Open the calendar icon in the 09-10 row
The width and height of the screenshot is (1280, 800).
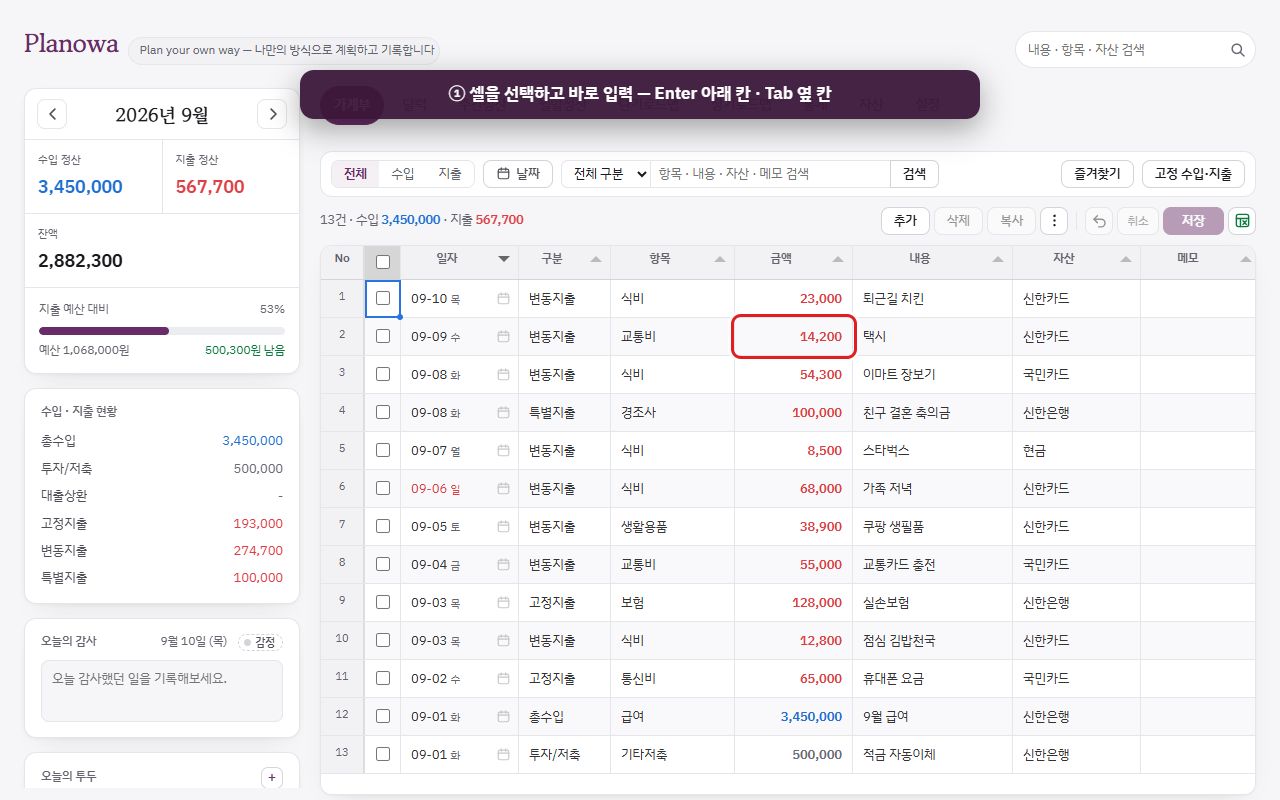(x=503, y=298)
